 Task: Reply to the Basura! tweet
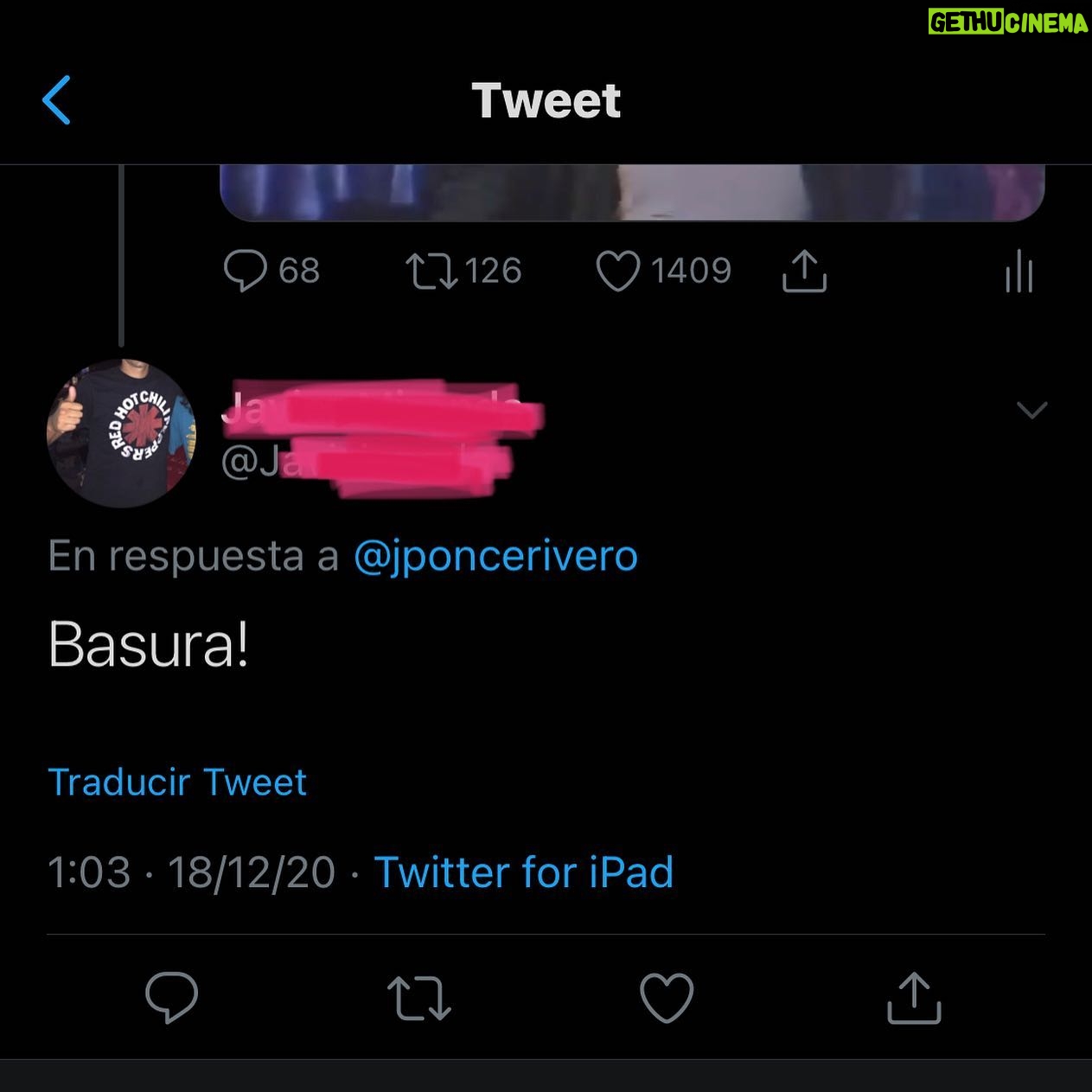click(171, 997)
